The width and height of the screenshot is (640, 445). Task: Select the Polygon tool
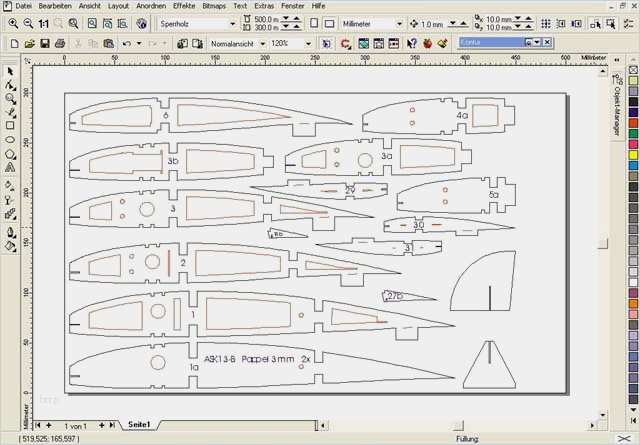click(10, 154)
